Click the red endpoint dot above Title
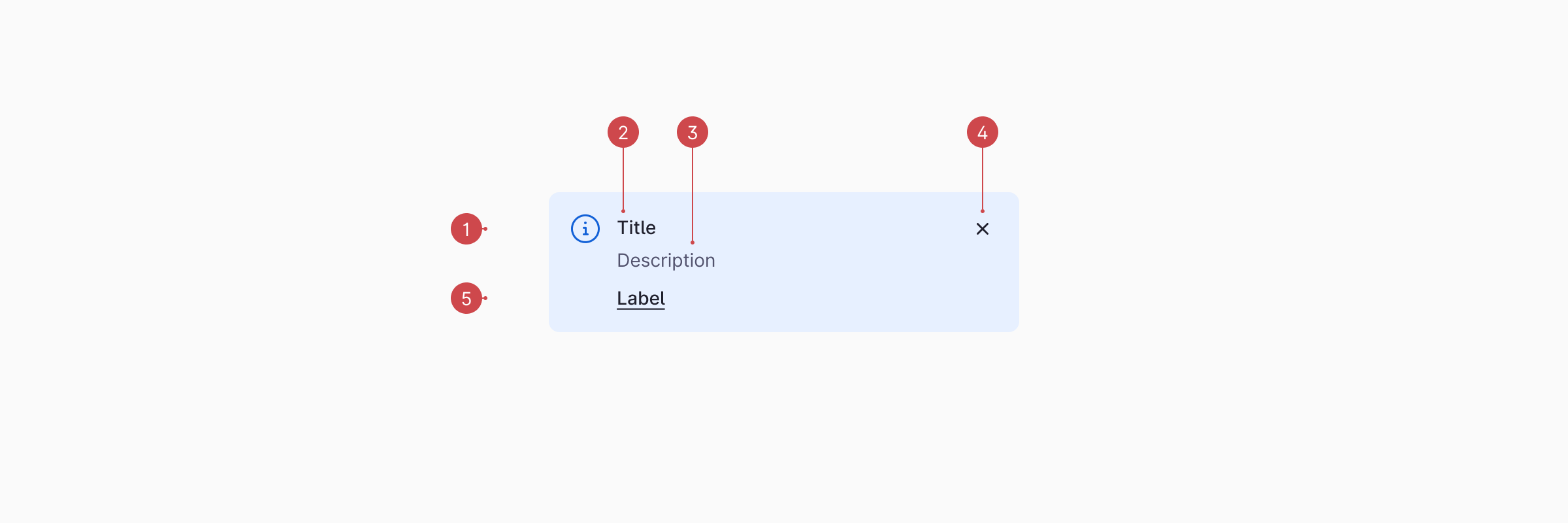 click(x=623, y=211)
